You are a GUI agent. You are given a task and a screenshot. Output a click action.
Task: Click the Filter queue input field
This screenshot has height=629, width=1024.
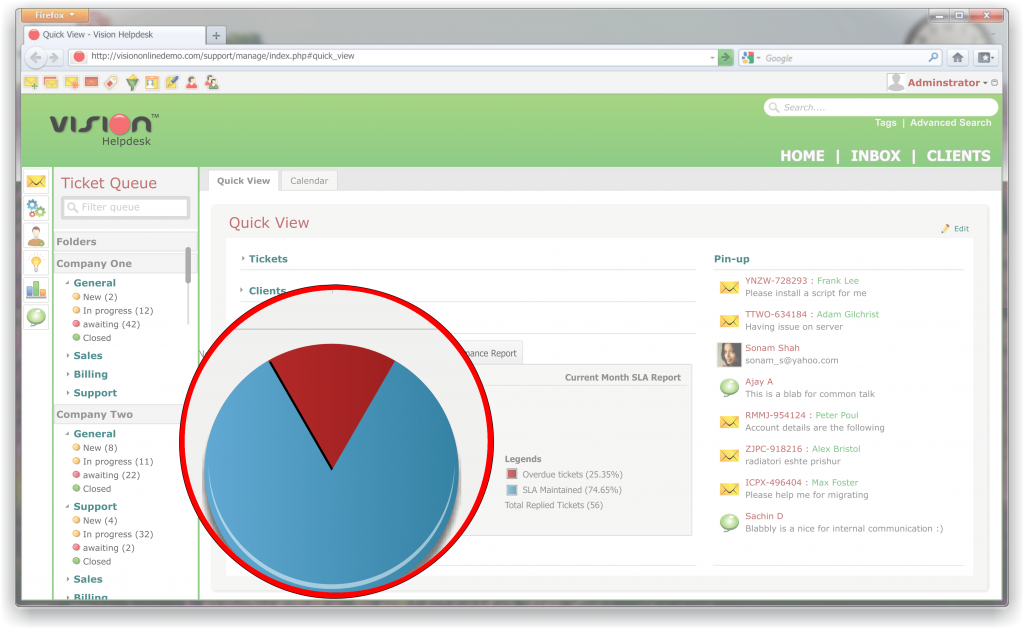point(126,207)
